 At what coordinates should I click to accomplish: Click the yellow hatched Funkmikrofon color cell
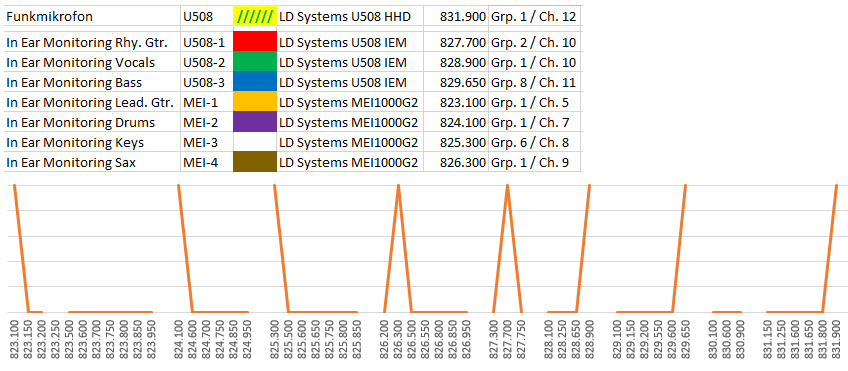[255, 16]
